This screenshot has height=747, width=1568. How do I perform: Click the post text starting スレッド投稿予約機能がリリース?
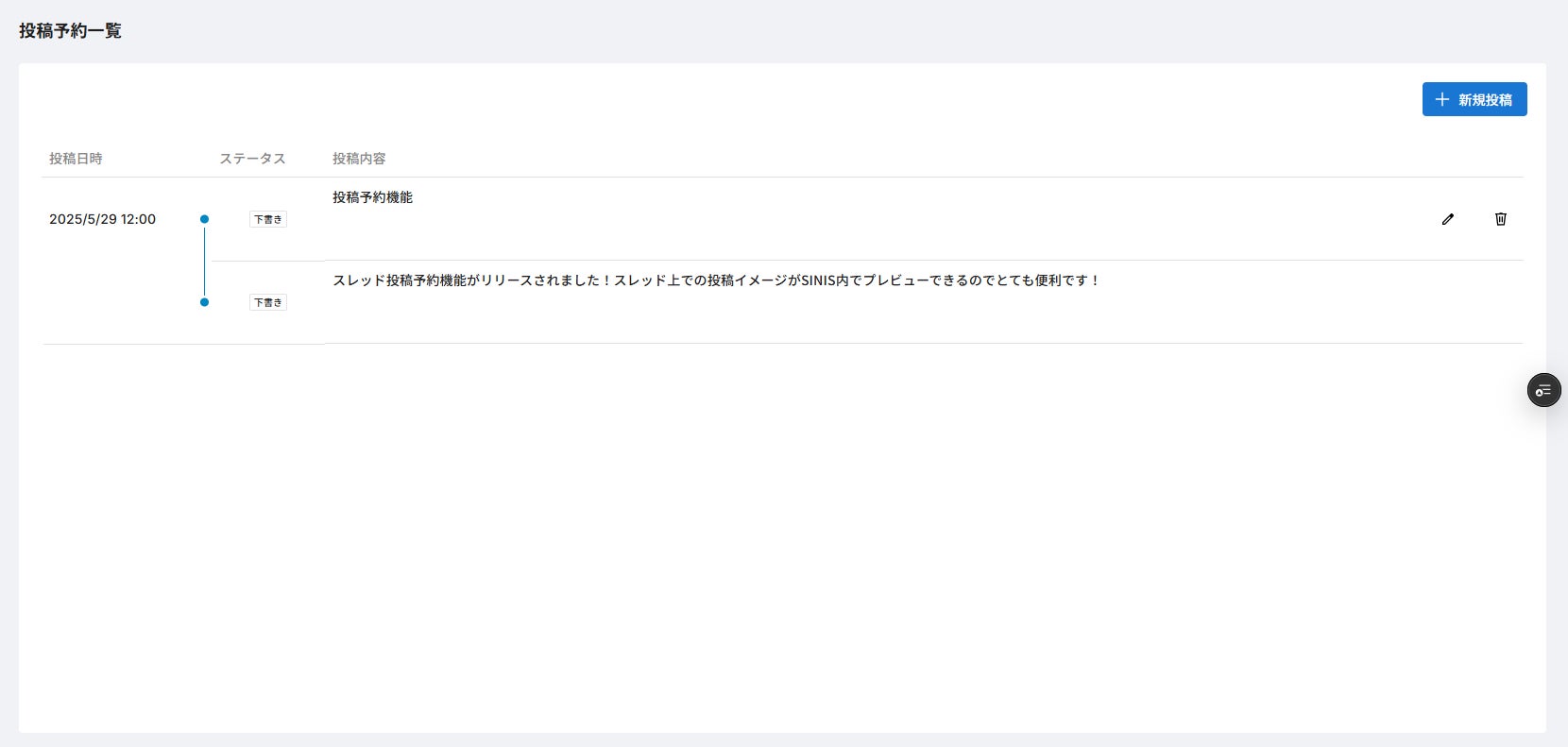716,280
